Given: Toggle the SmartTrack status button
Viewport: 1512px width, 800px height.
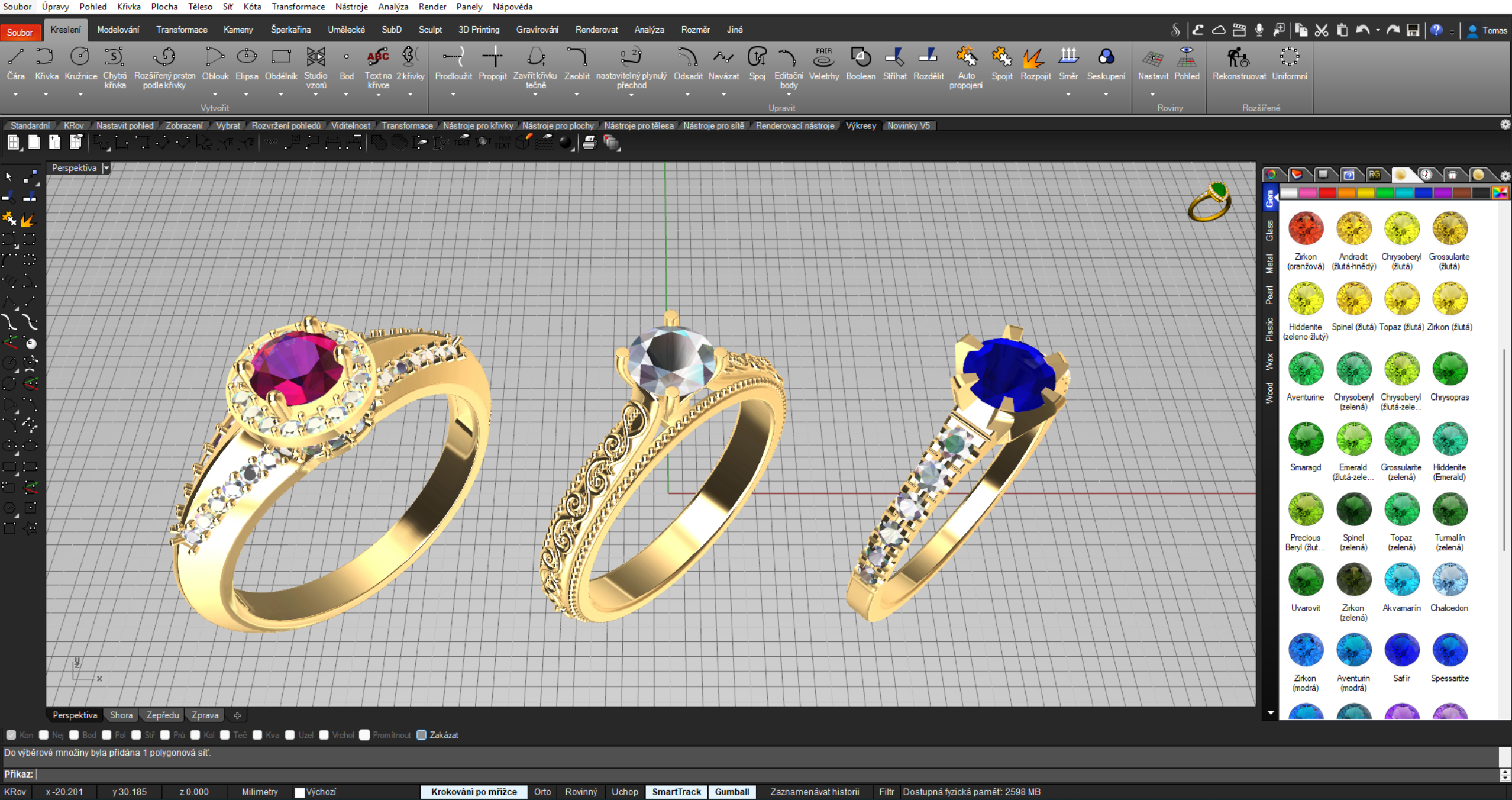Looking at the screenshot, I should [x=676, y=792].
